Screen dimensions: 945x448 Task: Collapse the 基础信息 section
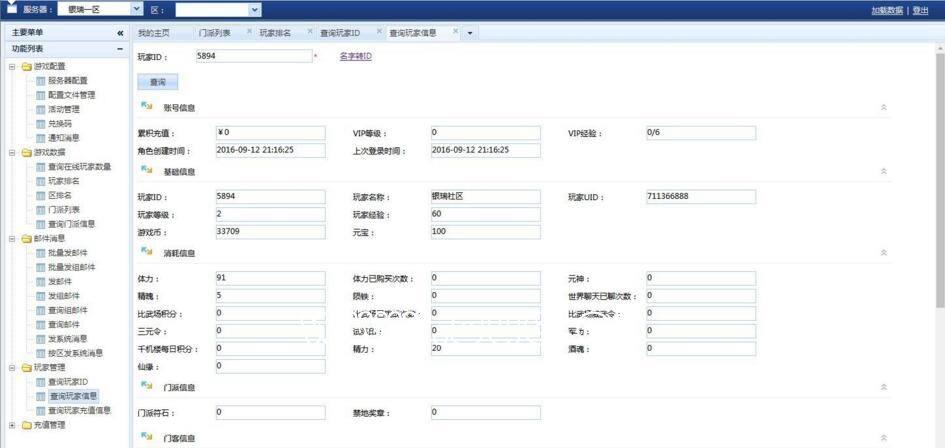click(883, 171)
